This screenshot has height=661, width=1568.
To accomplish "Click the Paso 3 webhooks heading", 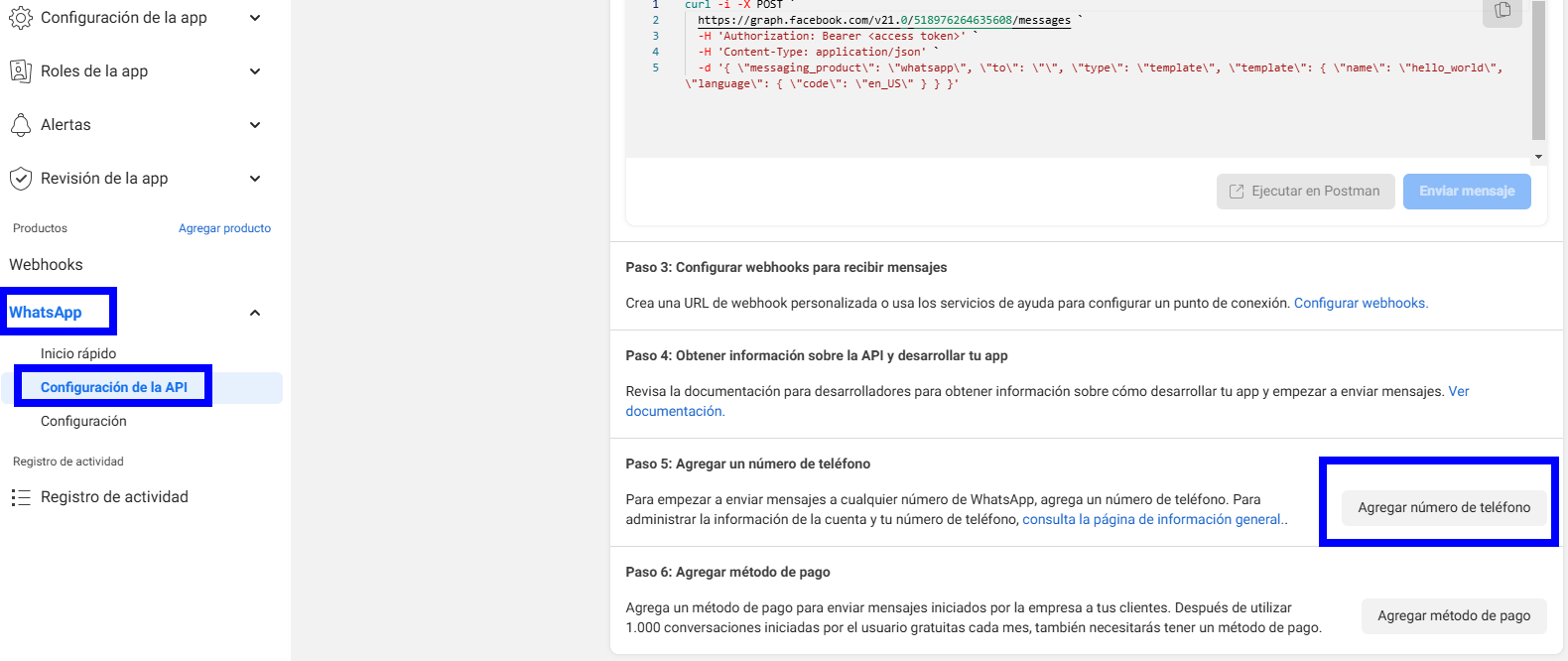I will click(x=786, y=267).
